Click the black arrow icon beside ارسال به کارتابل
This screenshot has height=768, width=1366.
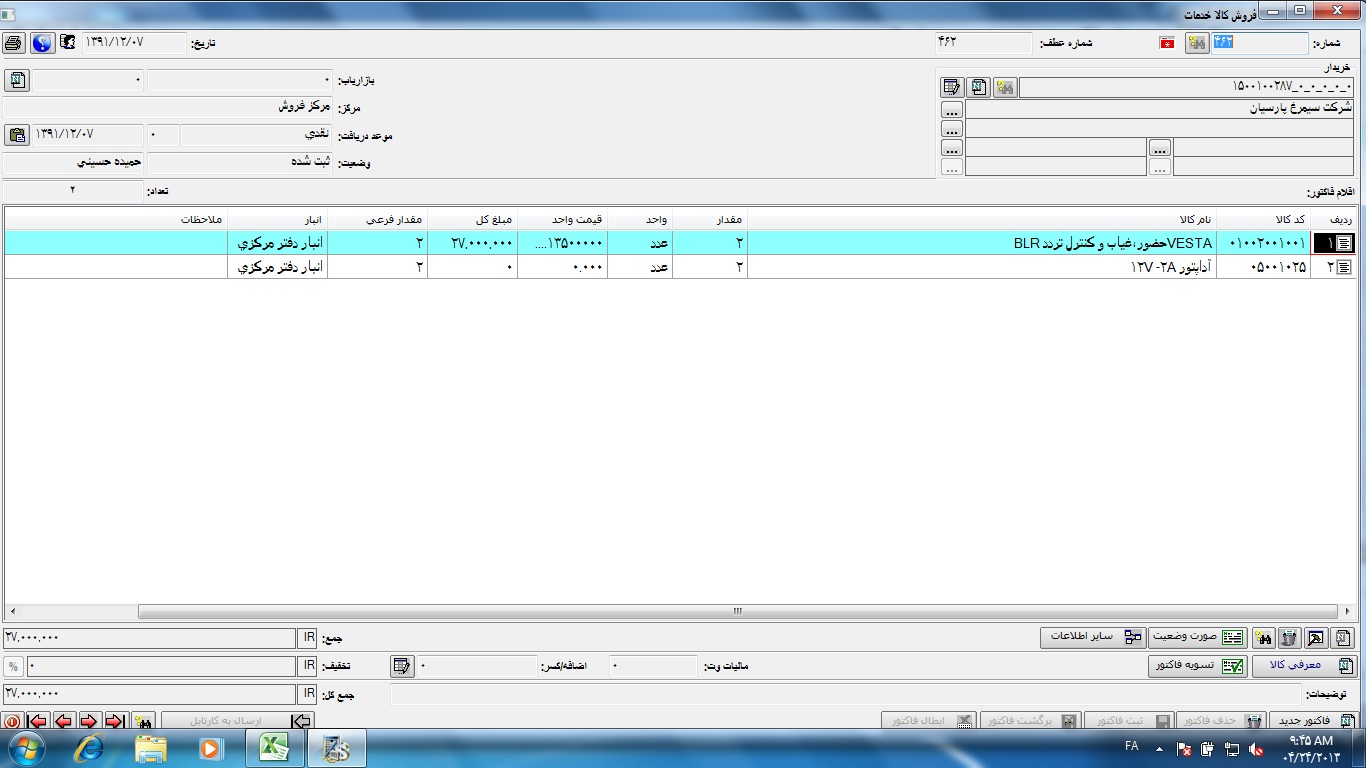point(302,721)
